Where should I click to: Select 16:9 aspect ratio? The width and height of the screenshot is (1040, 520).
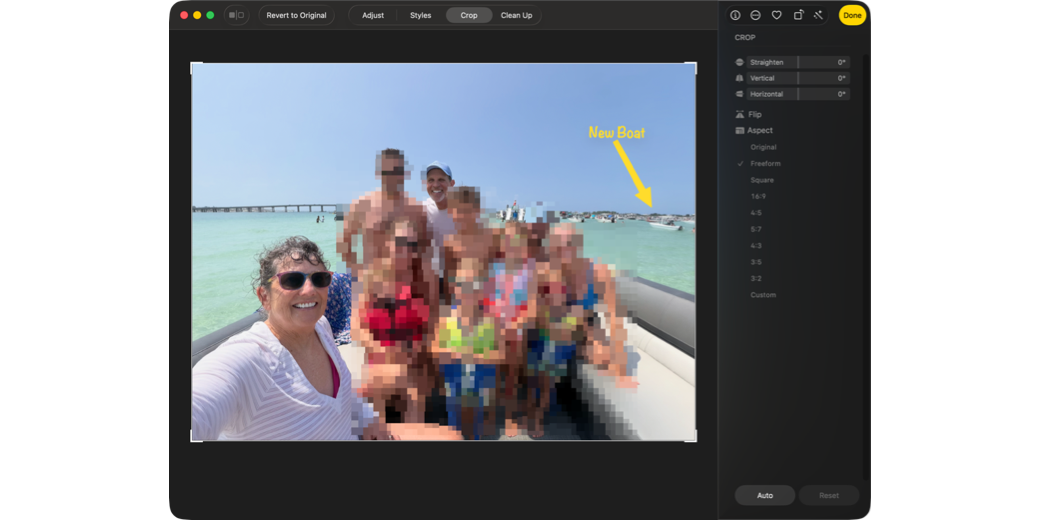click(758, 196)
